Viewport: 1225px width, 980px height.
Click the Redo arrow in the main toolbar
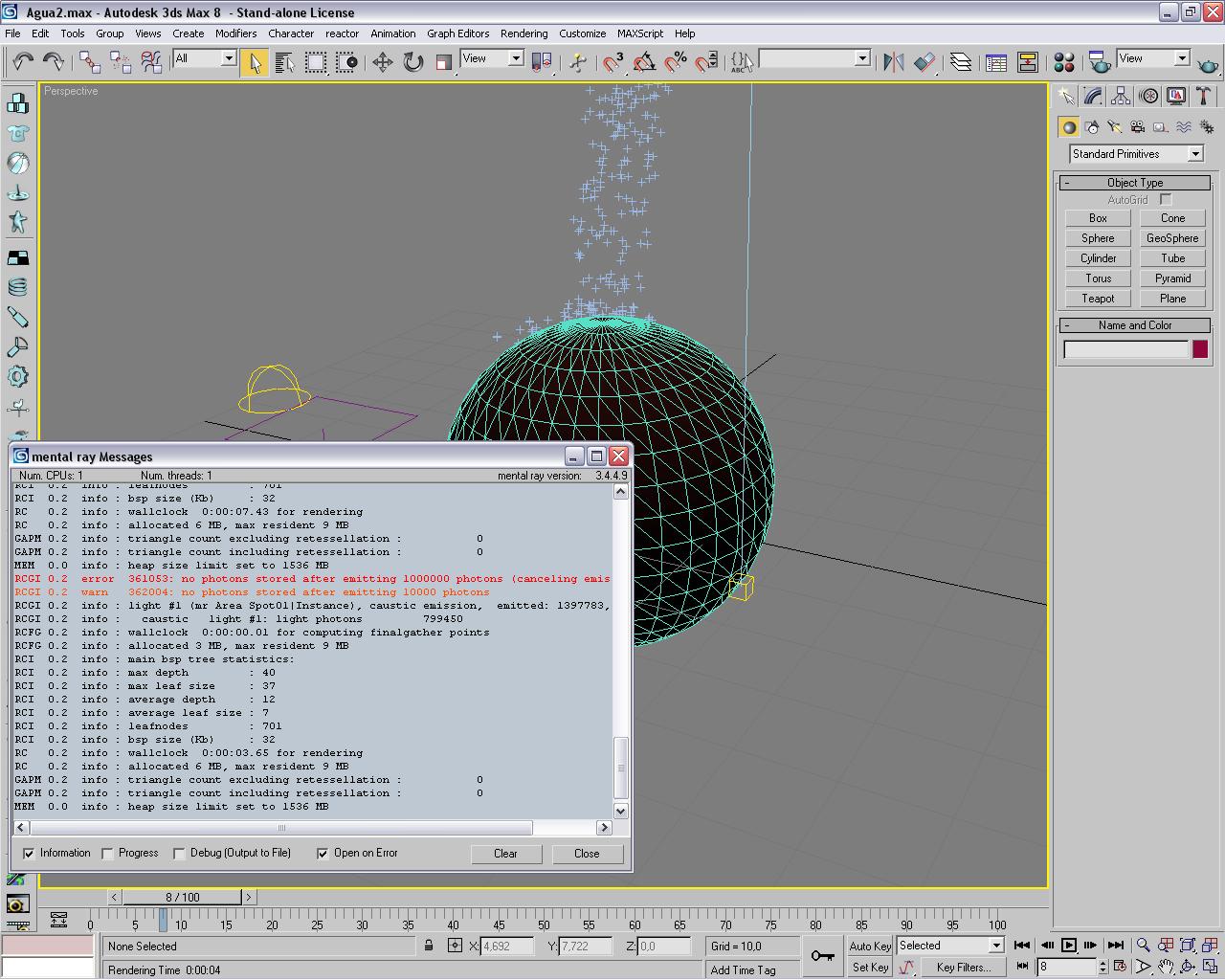[54, 62]
